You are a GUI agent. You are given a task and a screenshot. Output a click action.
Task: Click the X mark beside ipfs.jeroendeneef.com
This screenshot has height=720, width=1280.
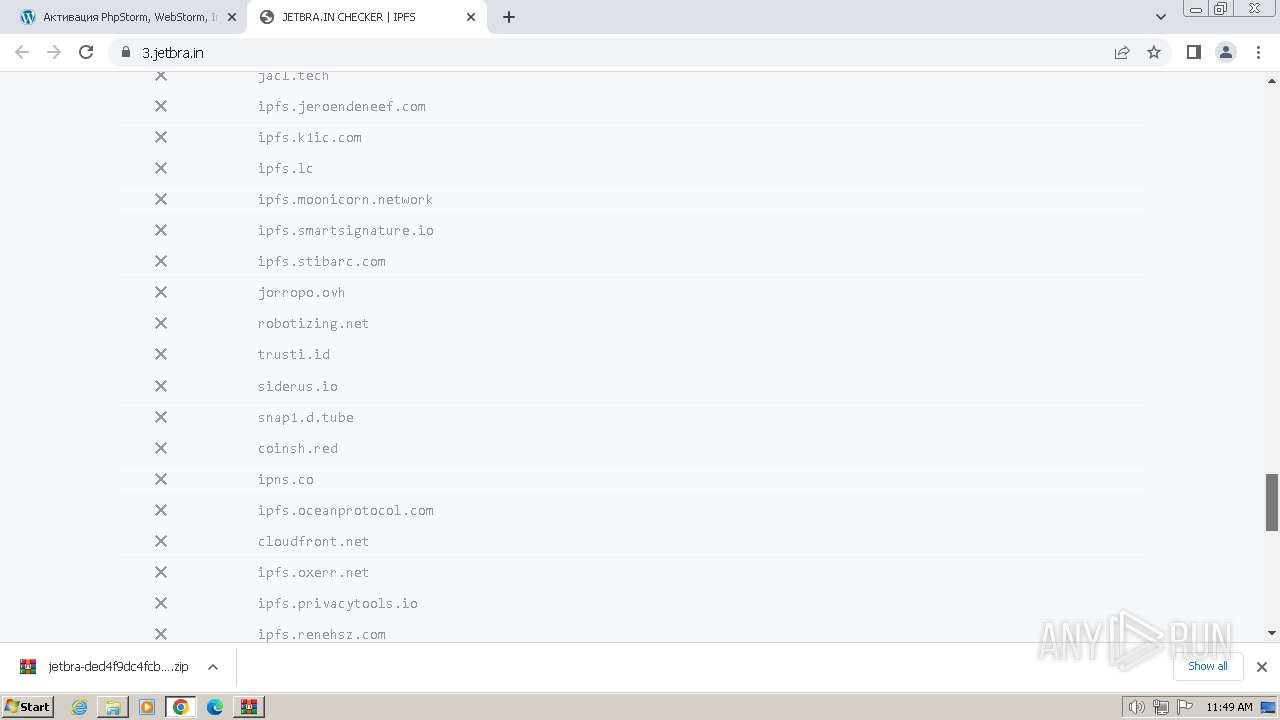pos(161,106)
